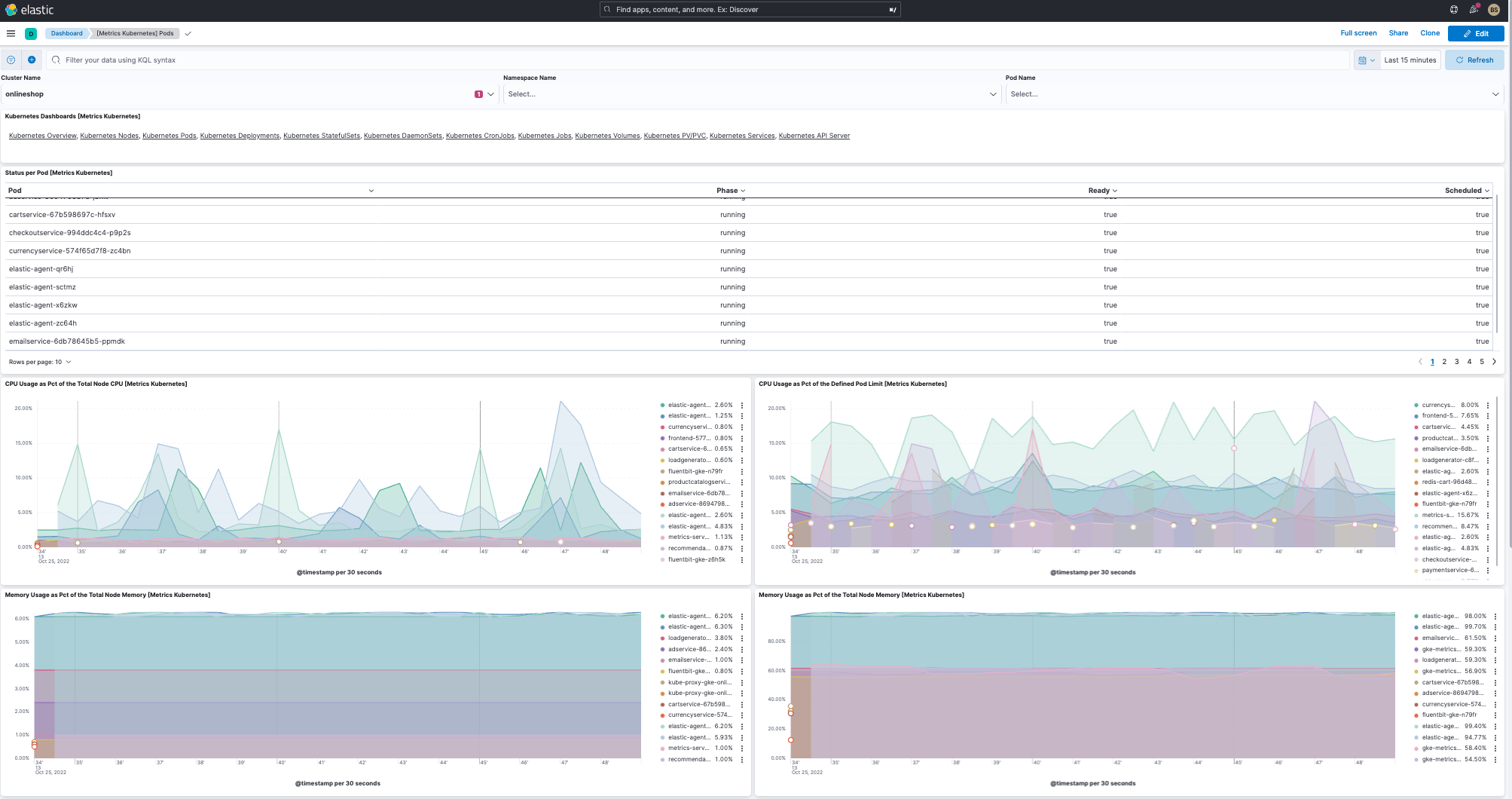This screenshot has height=799, width=1512.
Task: Open the calendar quick date menu
Action: coord(1366,60)
